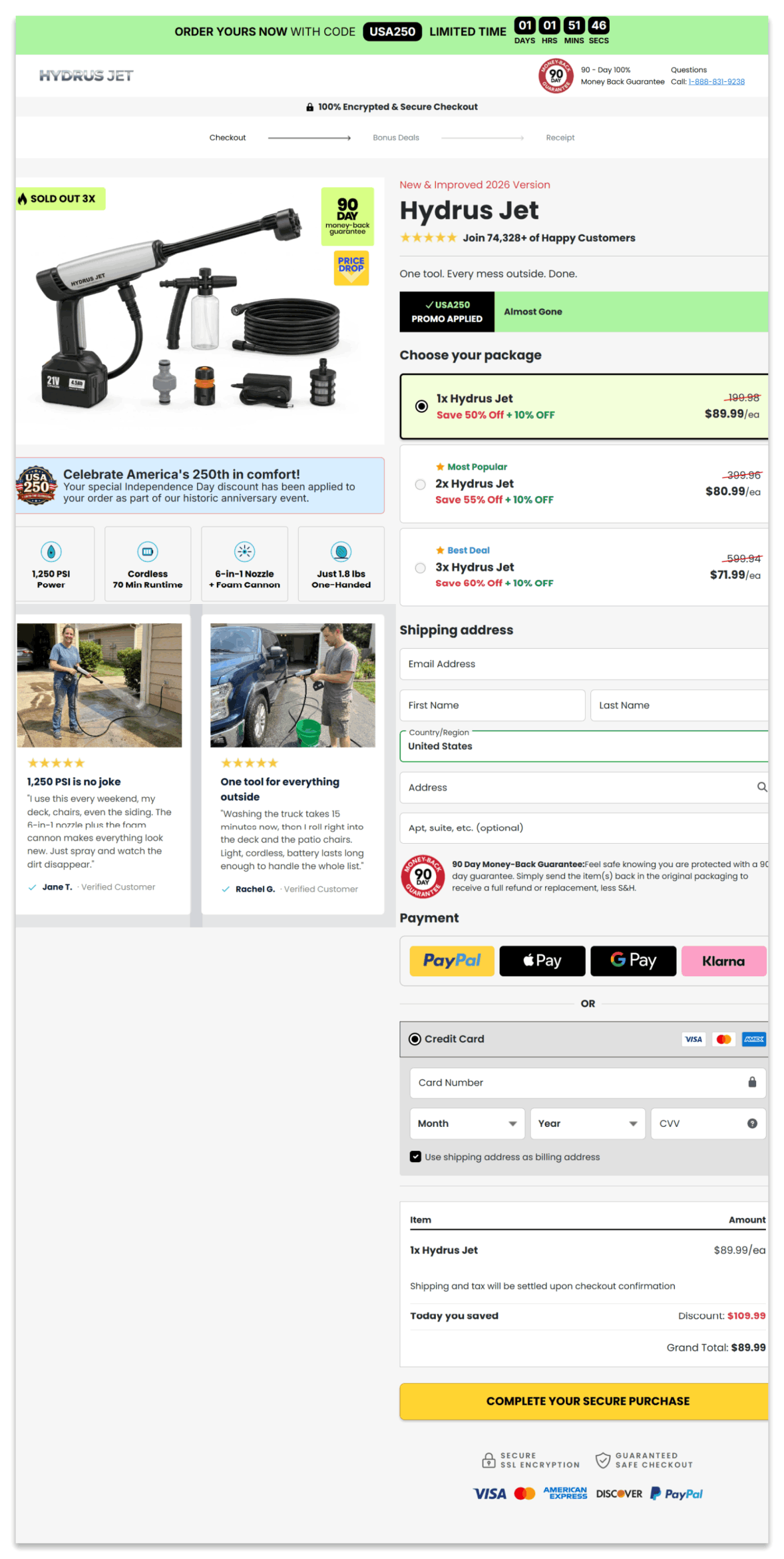Click the Last Name field
784x1559 pixels.
pos(680,705)
